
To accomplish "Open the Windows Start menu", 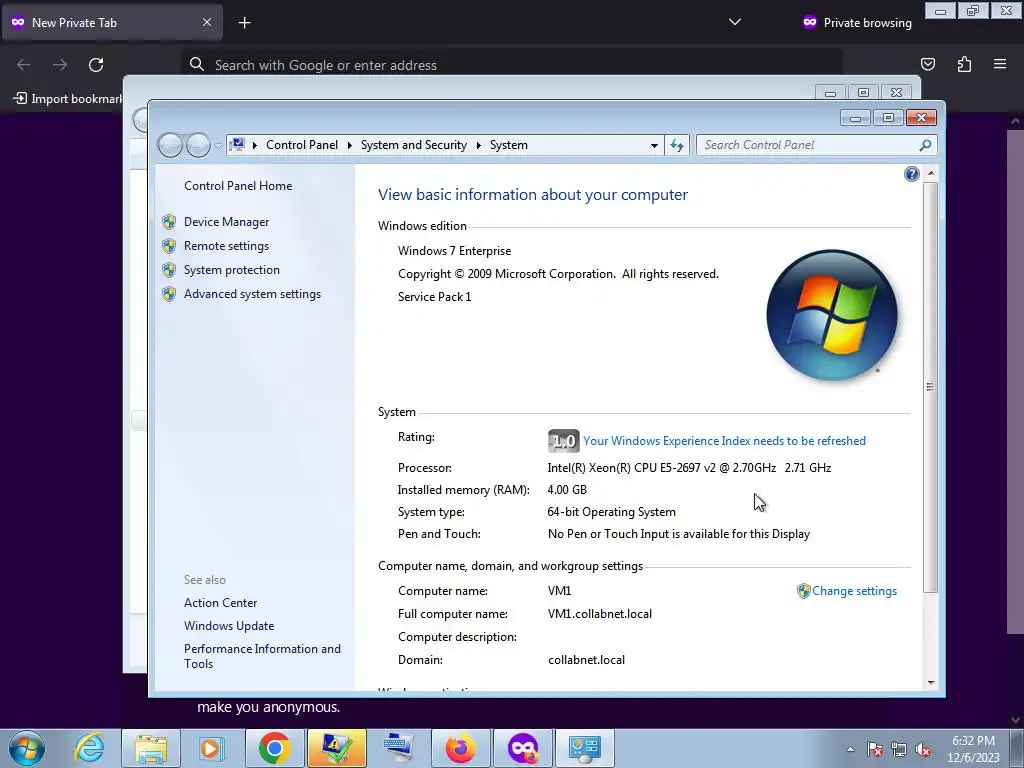I will click(27, 748).
